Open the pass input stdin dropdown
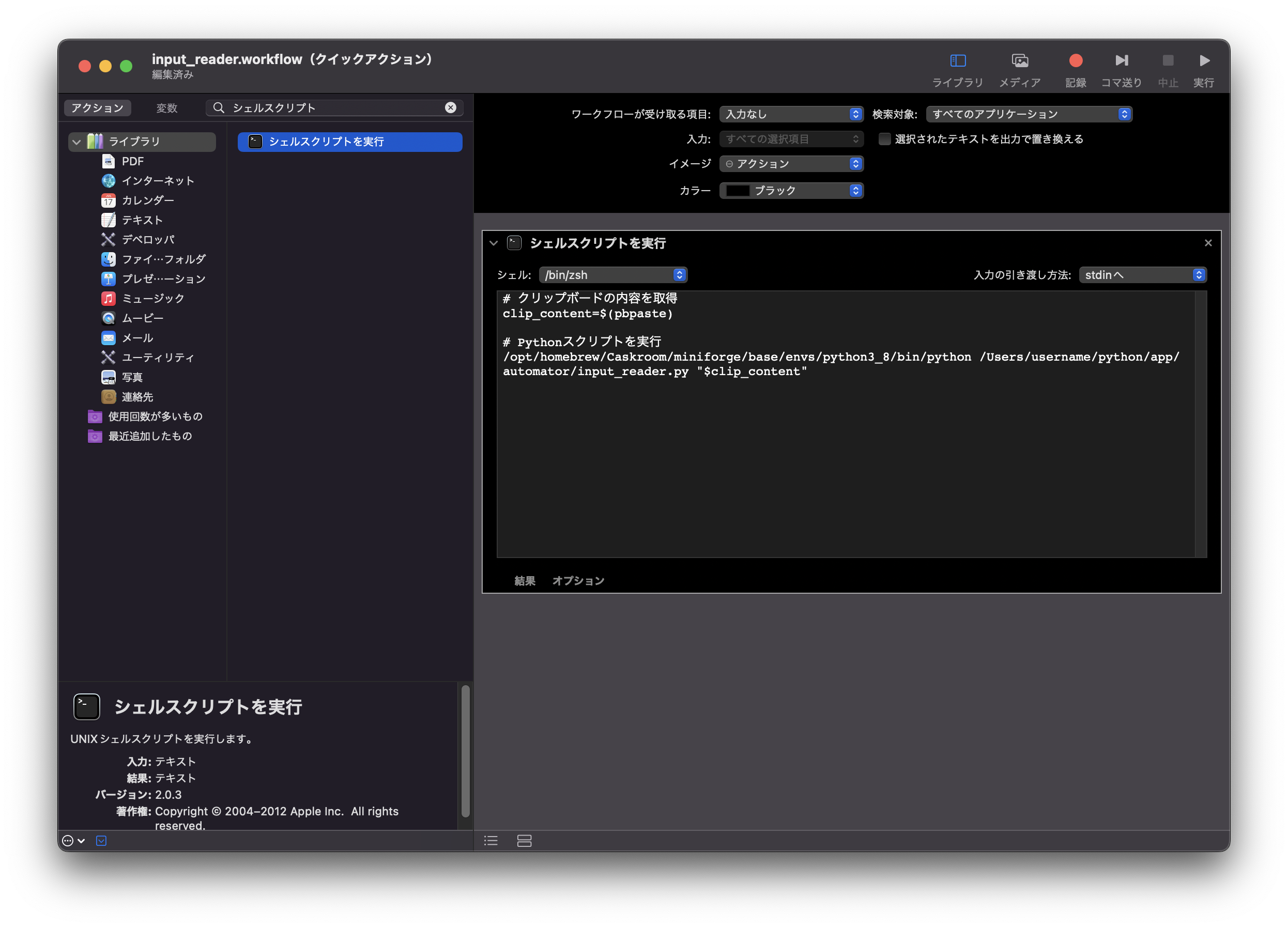 [1142, 275]
